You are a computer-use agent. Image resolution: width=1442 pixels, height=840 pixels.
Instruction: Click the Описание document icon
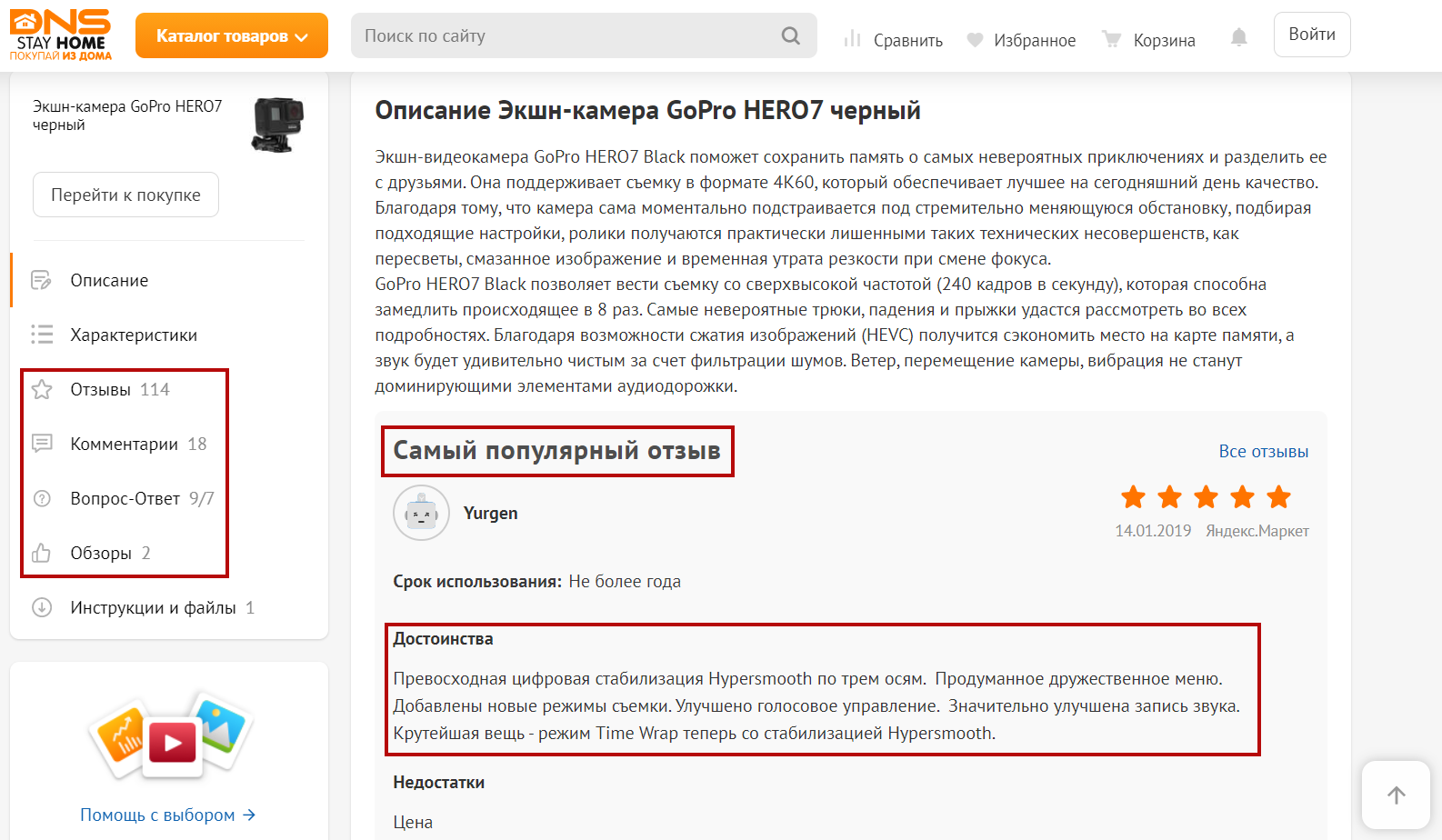(x=42, y=280)
